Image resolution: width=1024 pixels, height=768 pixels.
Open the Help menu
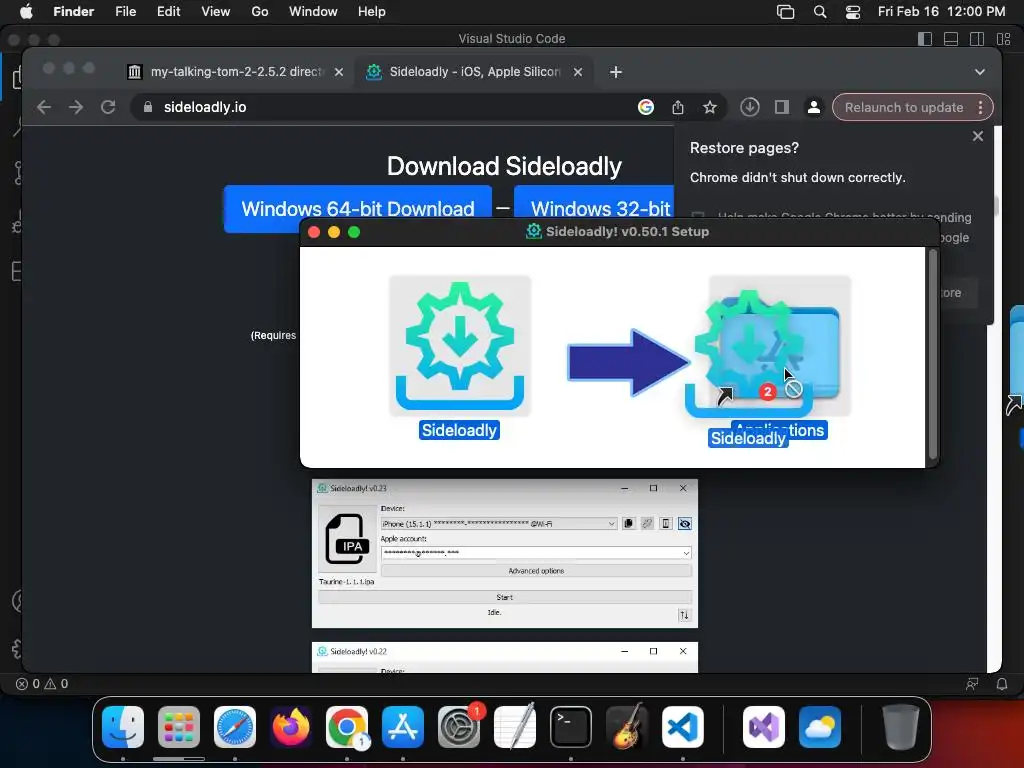(372, 12)
